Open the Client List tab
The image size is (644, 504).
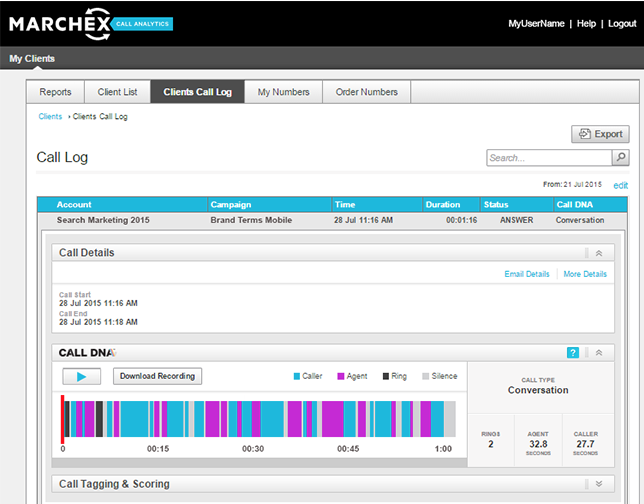point(117,92)
